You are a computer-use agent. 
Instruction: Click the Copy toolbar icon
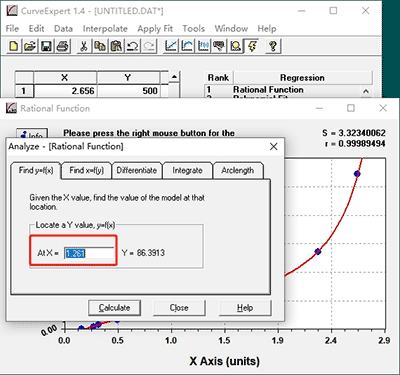100,46
